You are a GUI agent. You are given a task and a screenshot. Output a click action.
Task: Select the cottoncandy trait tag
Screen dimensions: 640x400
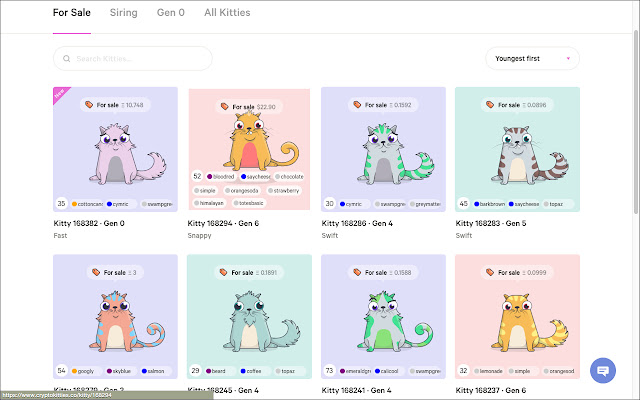pos(87,204)
